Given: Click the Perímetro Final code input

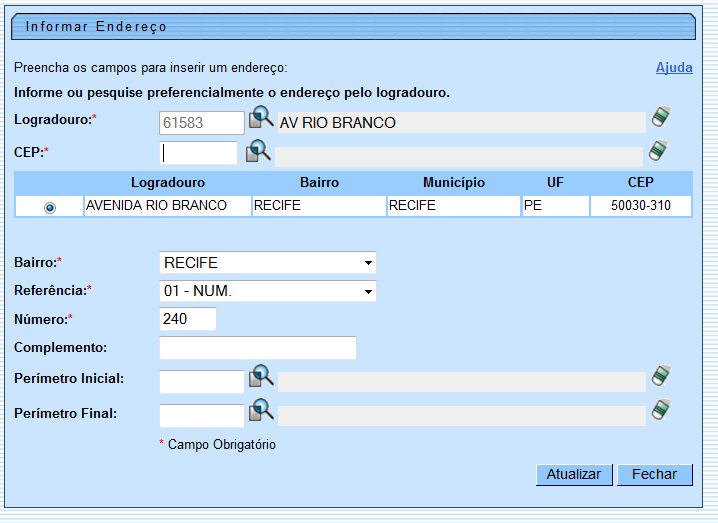Looking at the screenshot, I should pyautogui.click(x=202, y=415).
